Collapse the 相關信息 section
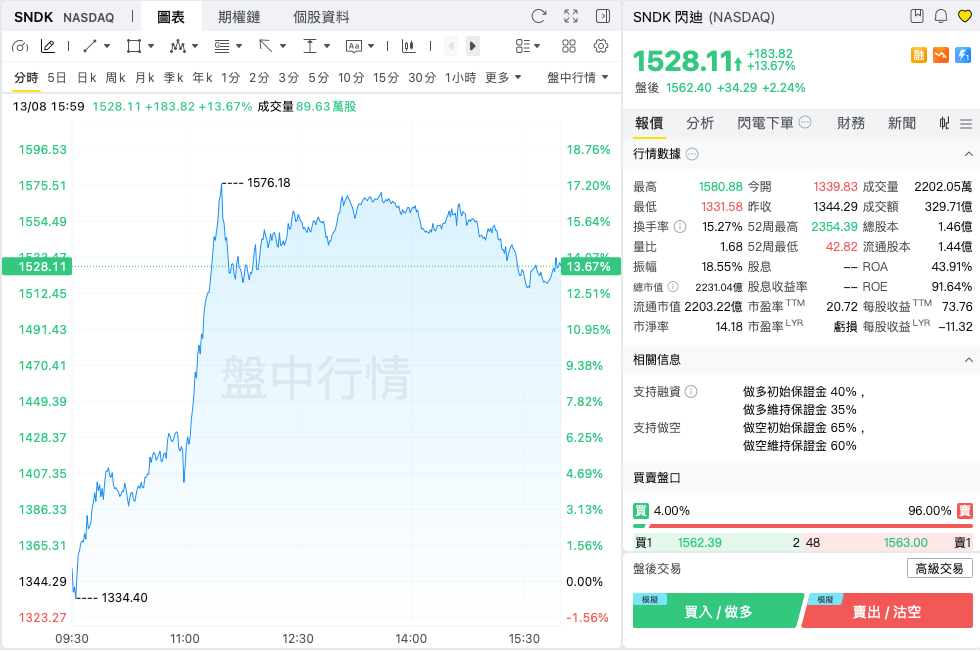This screenshot has width=980, height=651. tap(968, 360)
